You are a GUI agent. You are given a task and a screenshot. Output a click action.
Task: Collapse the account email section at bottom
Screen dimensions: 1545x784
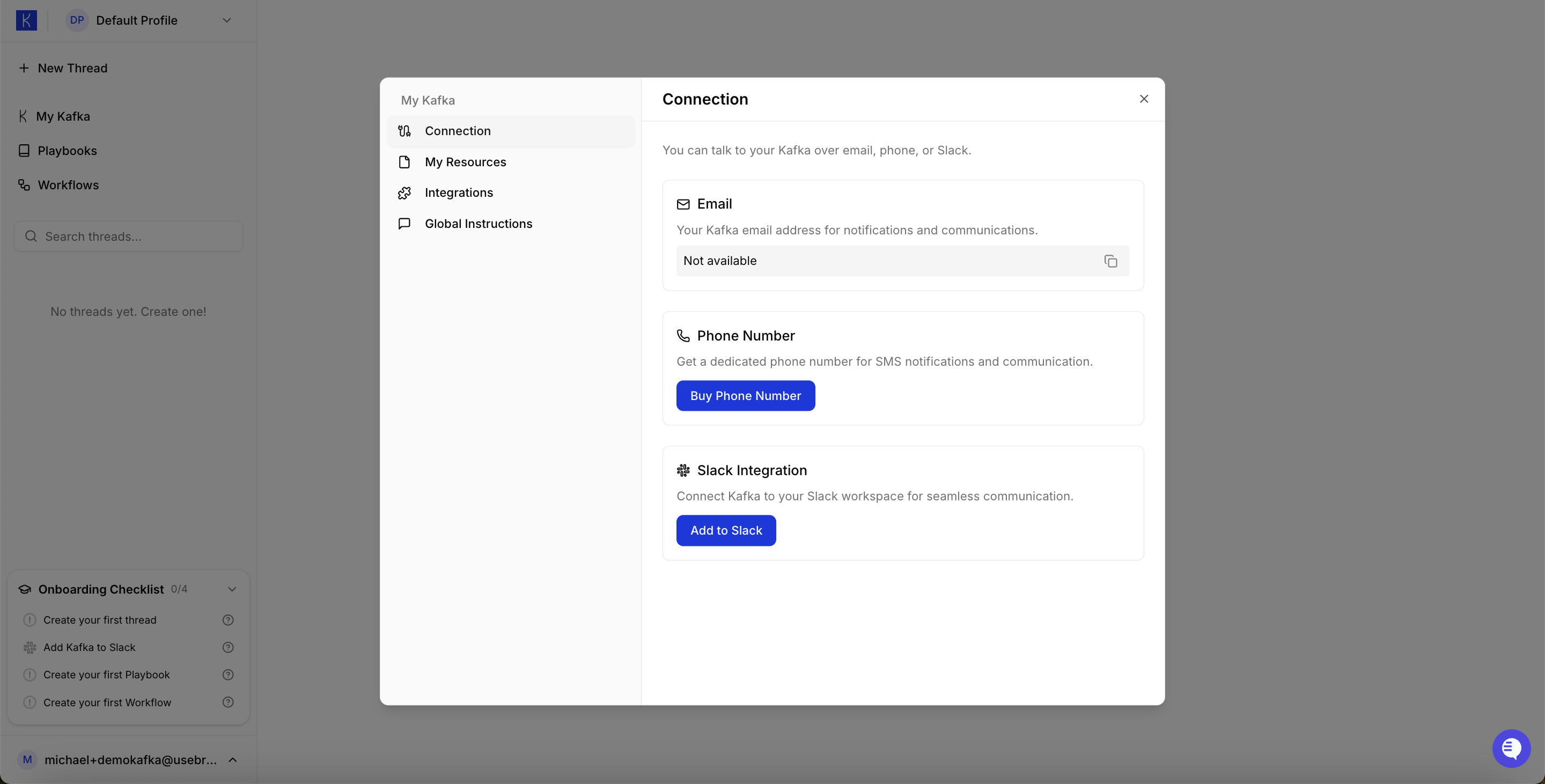tap(233, 759)
